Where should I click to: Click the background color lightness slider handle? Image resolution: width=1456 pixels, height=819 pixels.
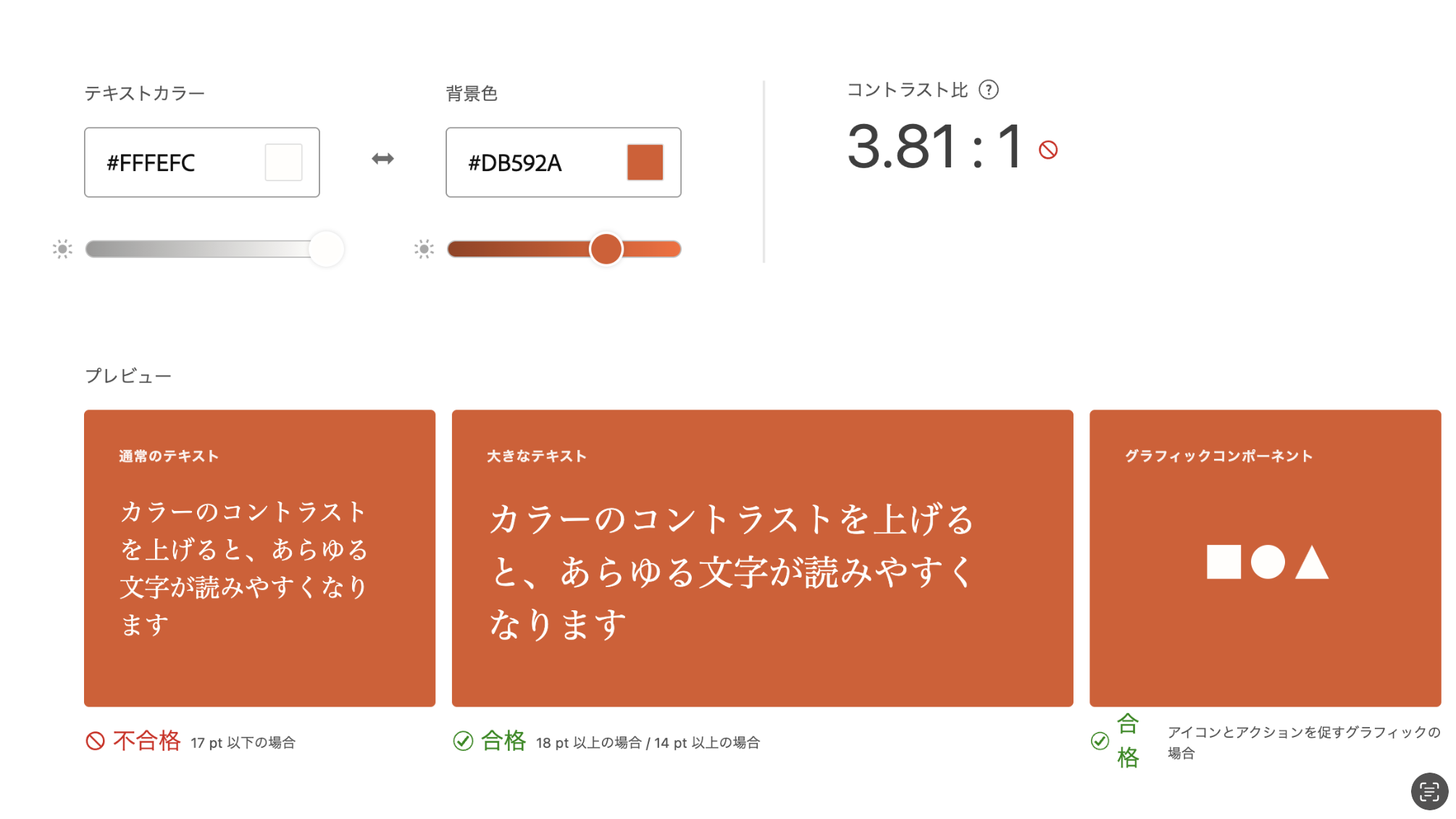click(606, 249)
